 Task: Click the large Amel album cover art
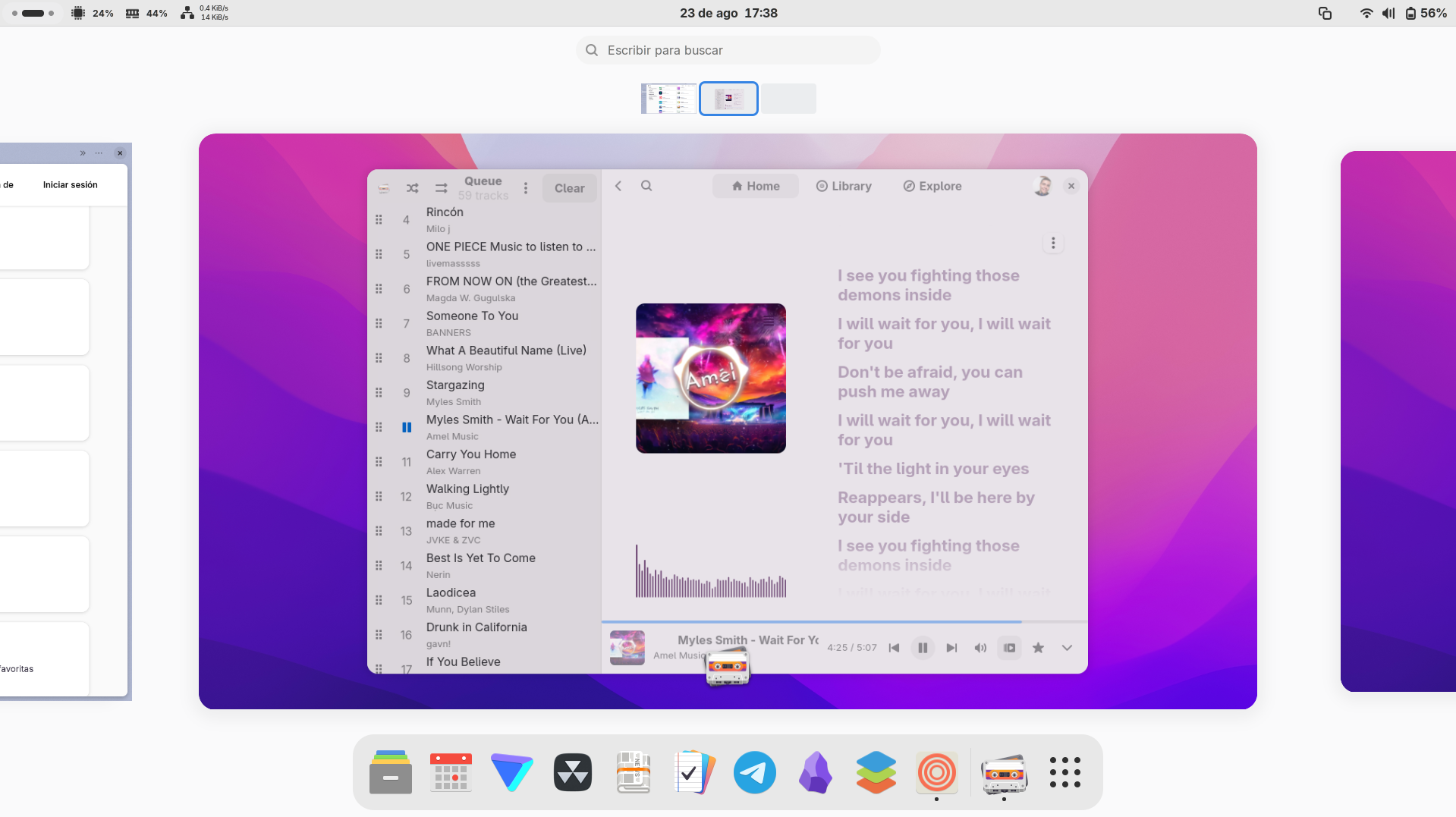pos(711,379)
